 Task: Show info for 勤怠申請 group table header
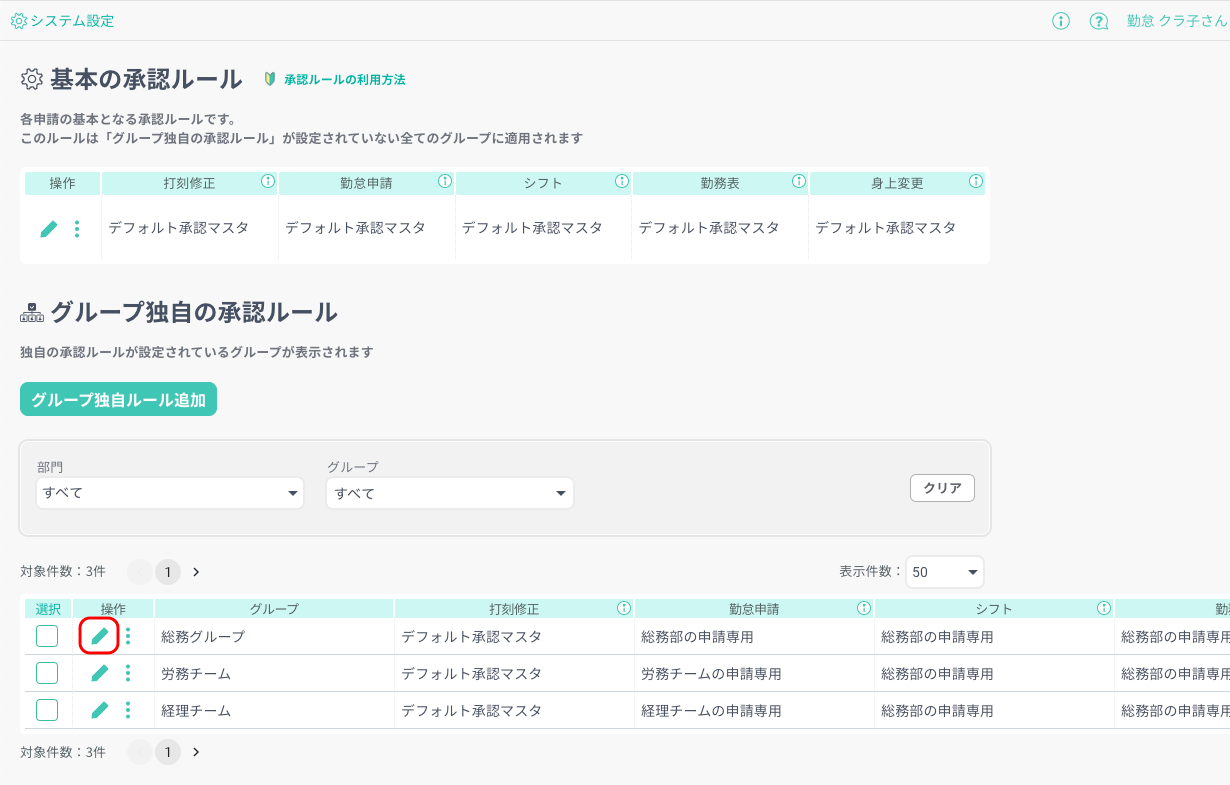click(864, 608)
